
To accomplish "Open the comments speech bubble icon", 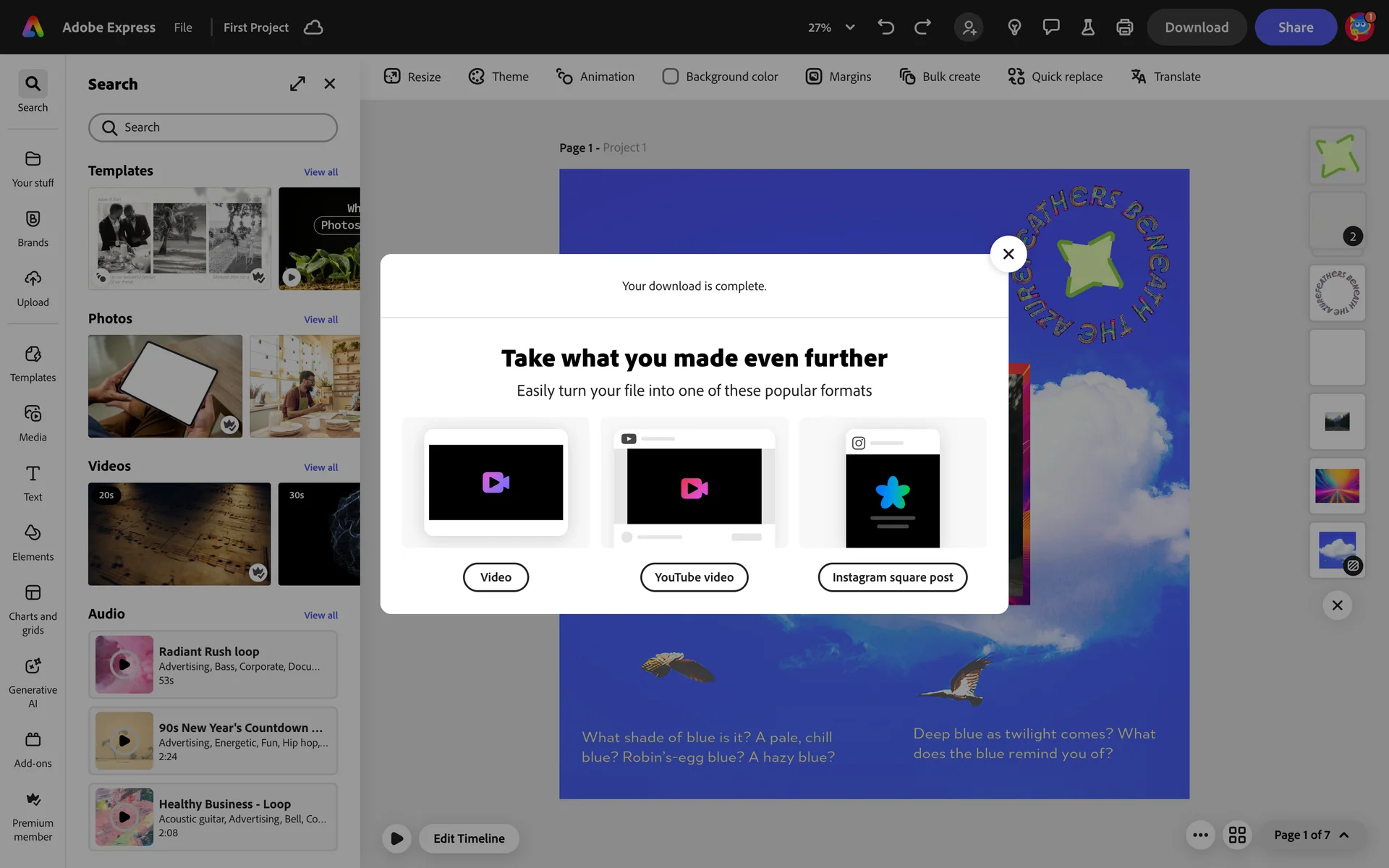I will pyautogui.click(x=1050, y=27).
